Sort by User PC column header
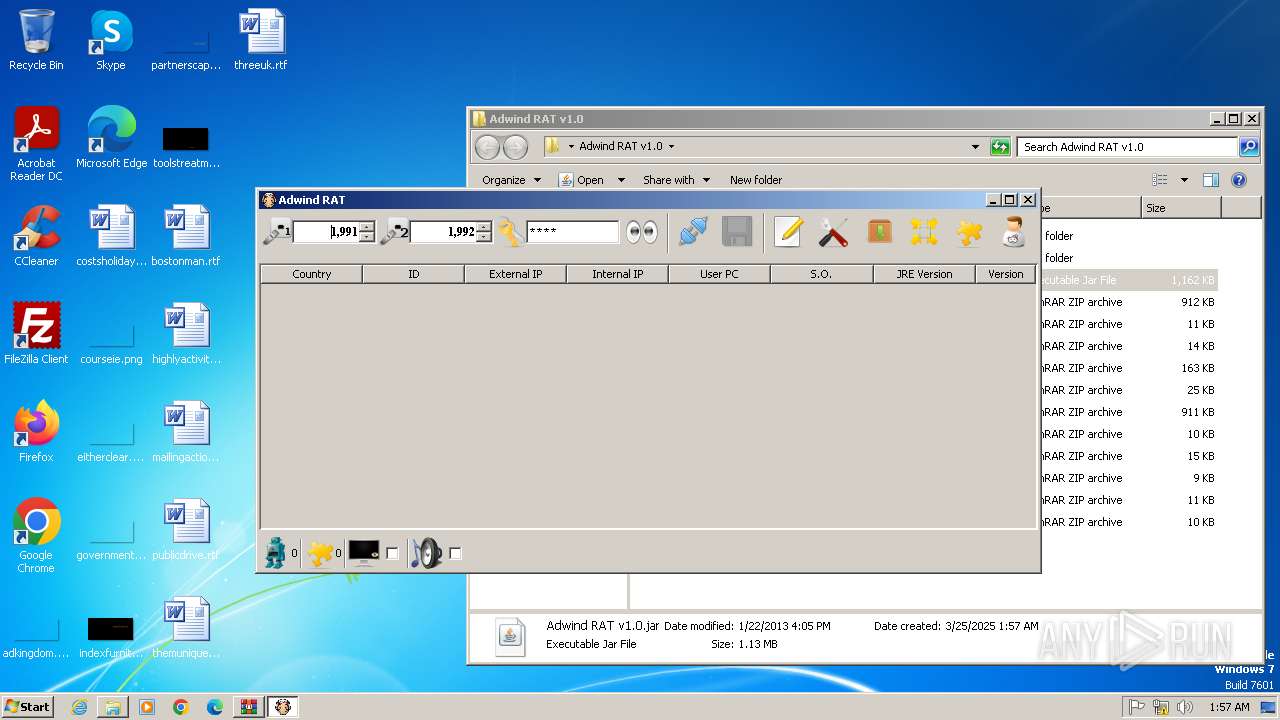The width and height of the screenshot is (1280, 720). (720, 274)
